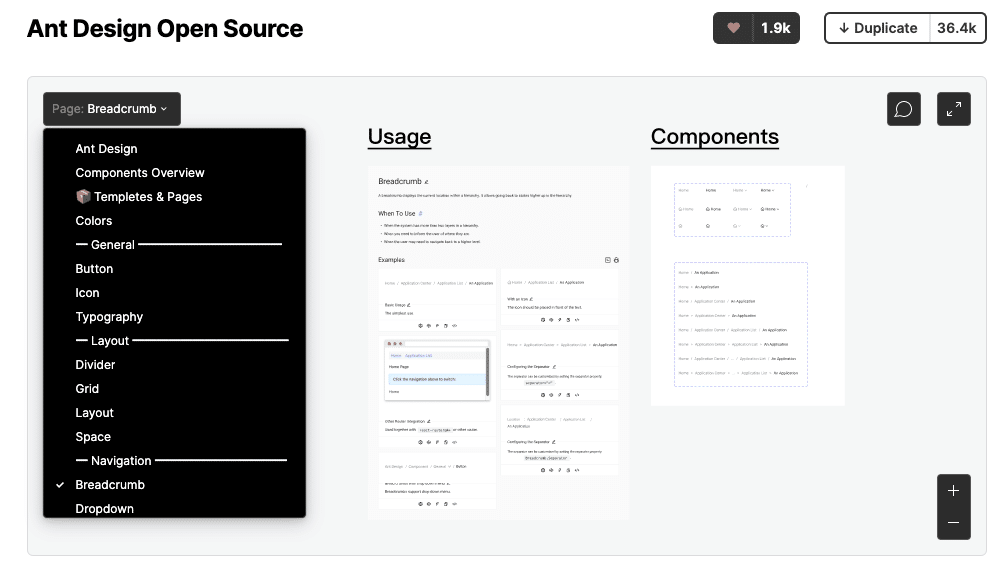Go to Divider page
The height and width of the screenshot is (570, 1007).
(95, 365)
